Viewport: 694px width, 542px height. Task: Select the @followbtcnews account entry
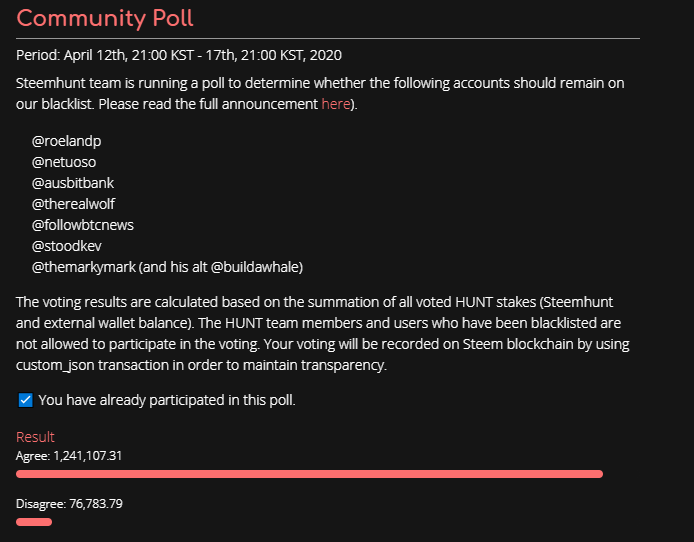click(83, 225)
